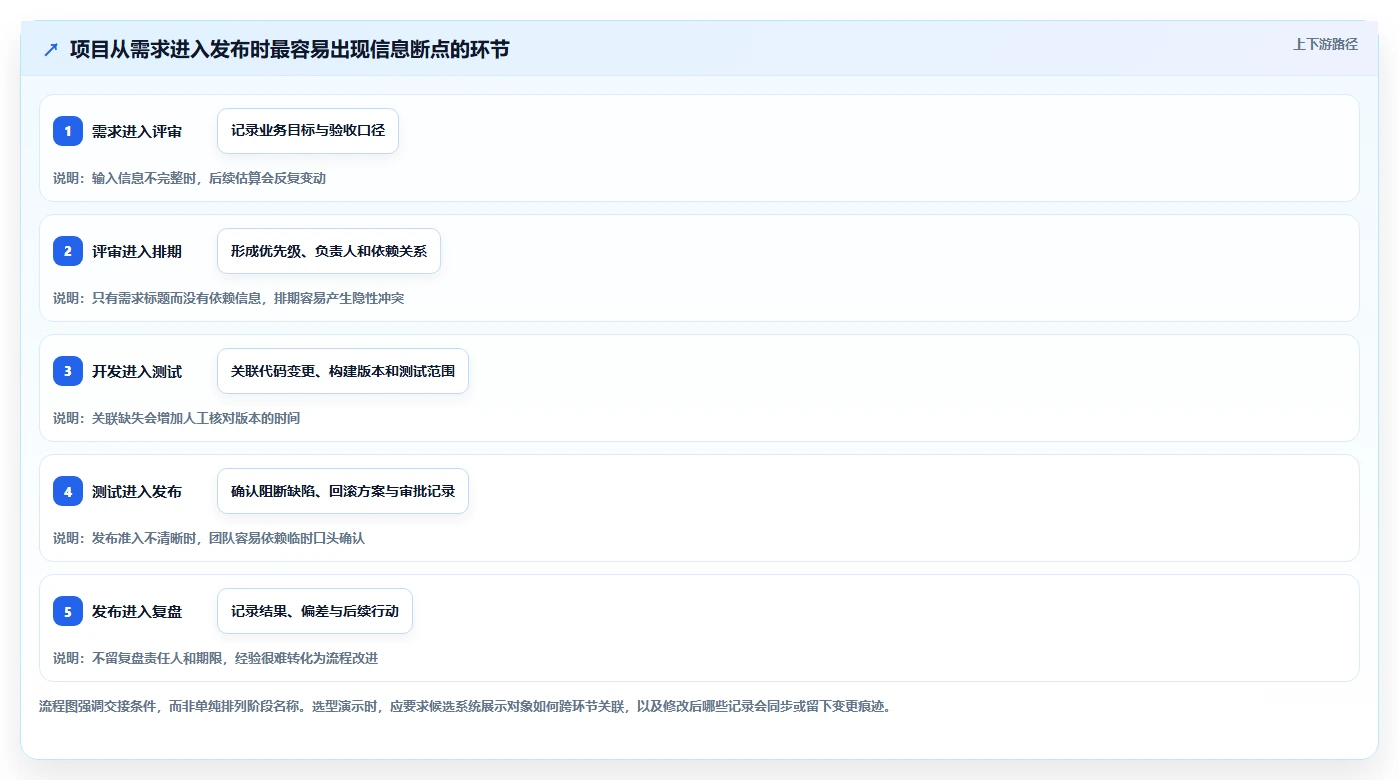Screen dimensions: 1399x780
Task: Click the 关联代码变更、构建版本和测试范围 chip
Action: 343,371
